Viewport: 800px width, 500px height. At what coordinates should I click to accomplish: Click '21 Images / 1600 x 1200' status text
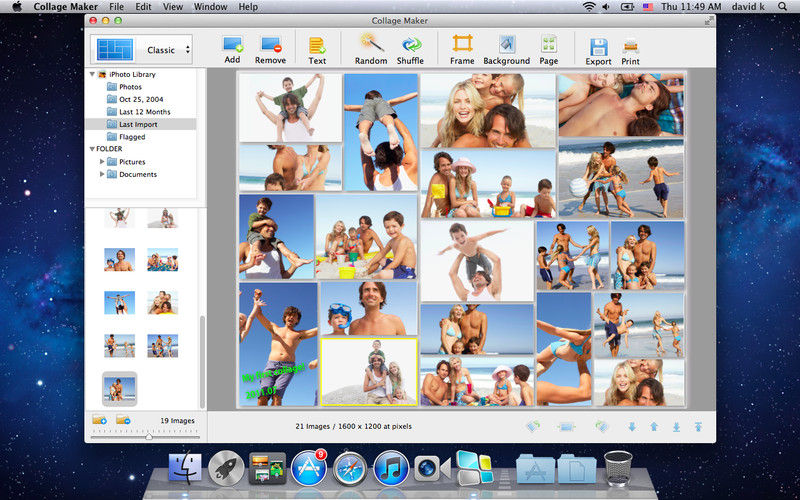tap(354, 426)
